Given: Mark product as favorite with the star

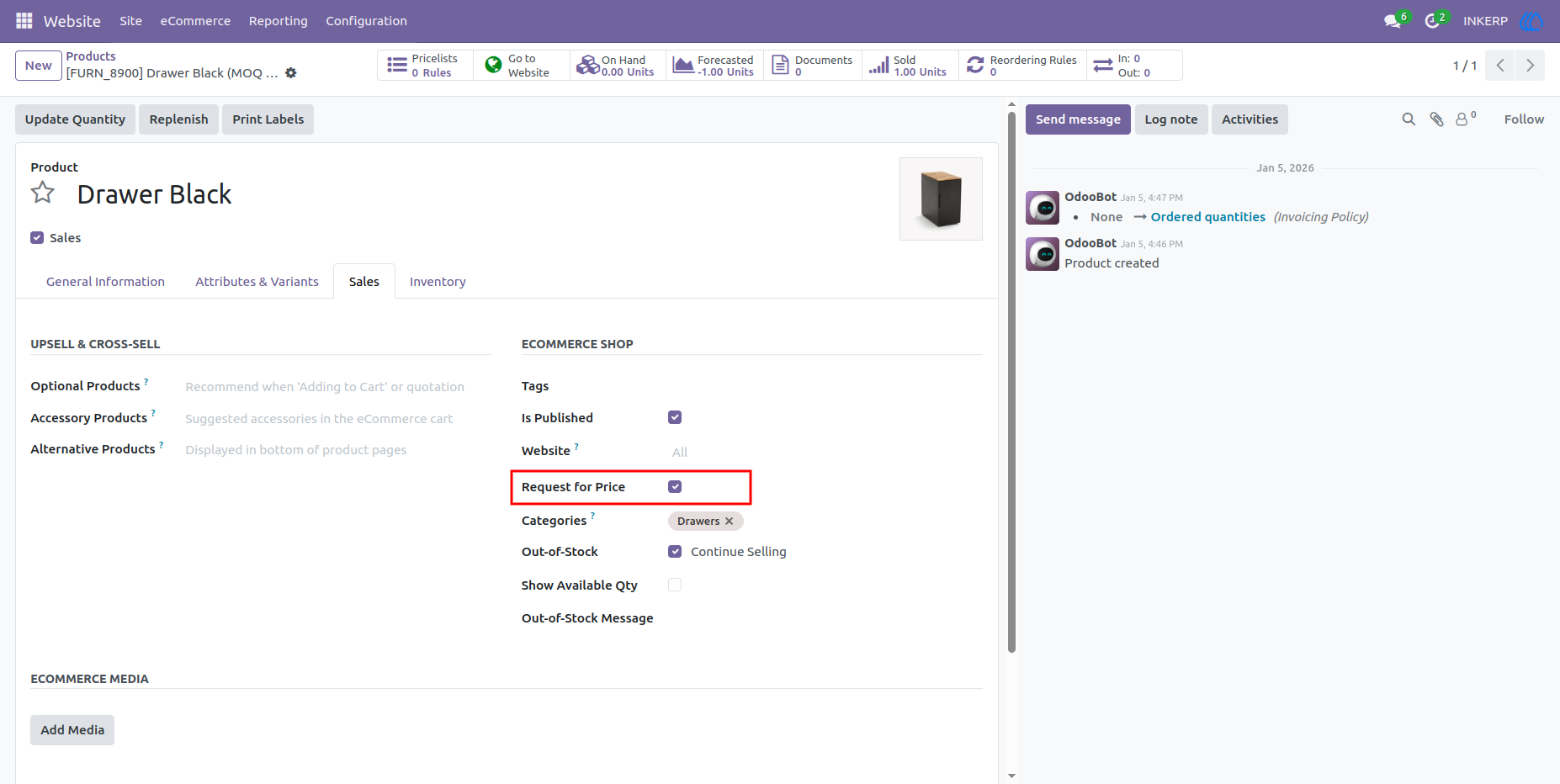Looking at the screenshot, I should click(x=43, y=193).
